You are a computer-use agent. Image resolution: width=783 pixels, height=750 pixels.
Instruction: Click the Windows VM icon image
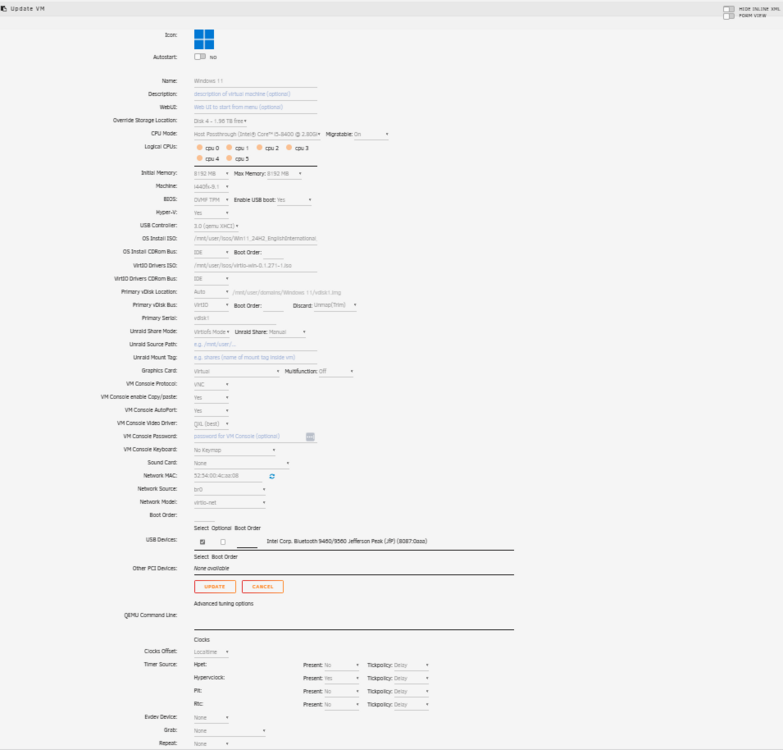204,39
